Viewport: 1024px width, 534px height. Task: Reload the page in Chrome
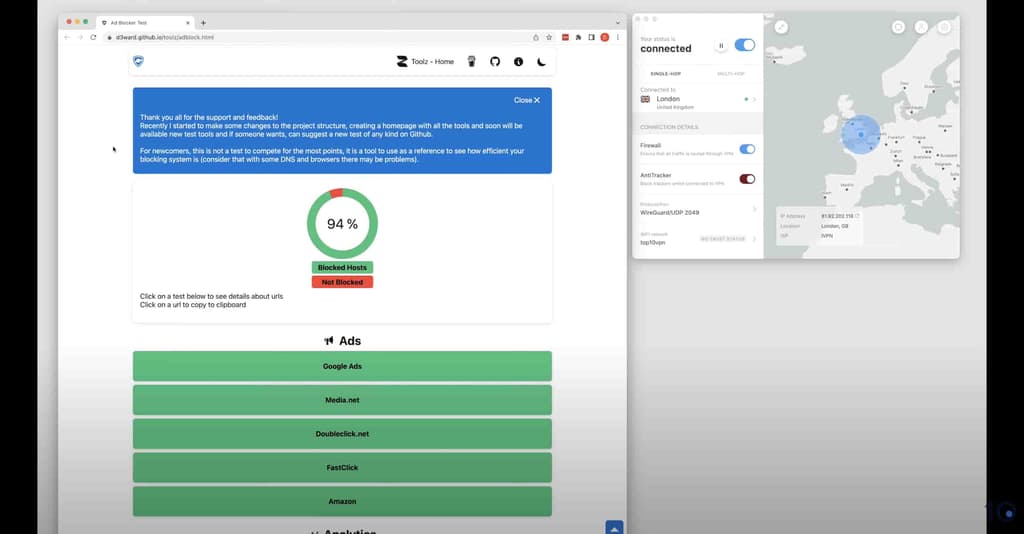93,37
